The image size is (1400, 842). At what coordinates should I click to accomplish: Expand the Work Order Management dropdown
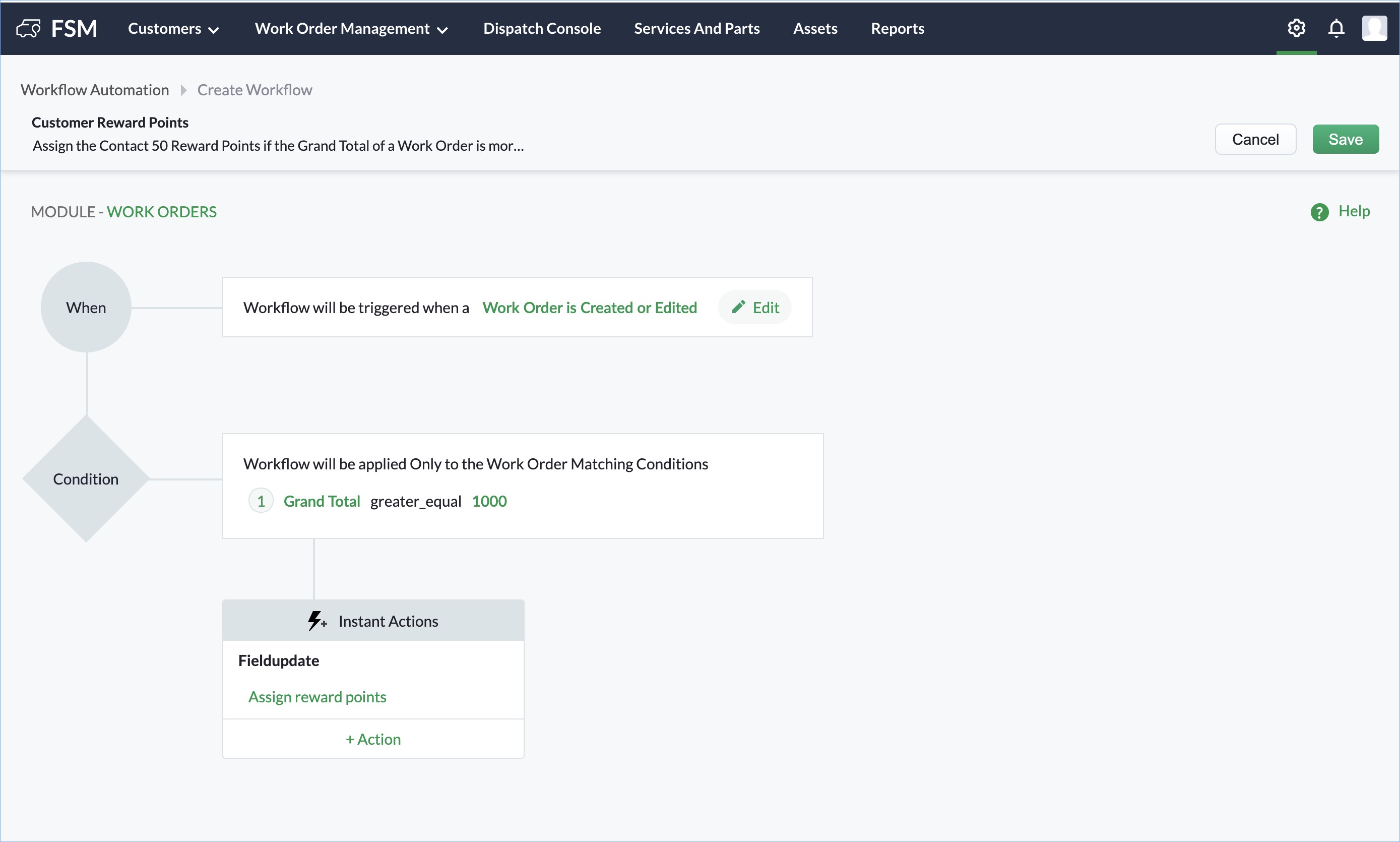click(351, 28)
